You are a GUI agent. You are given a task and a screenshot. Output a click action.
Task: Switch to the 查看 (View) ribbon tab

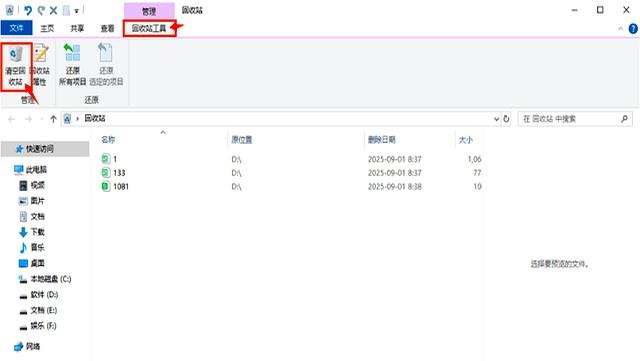107,28
